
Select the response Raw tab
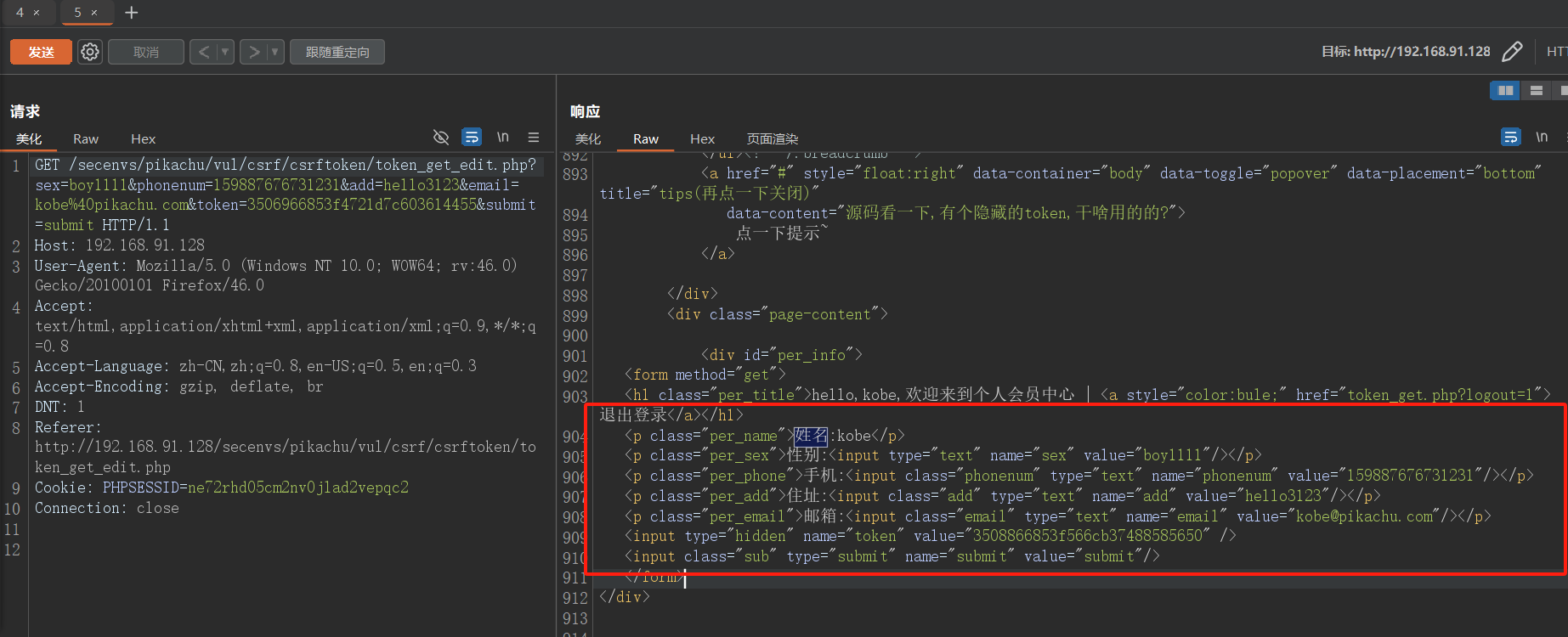tap(646, 139)
